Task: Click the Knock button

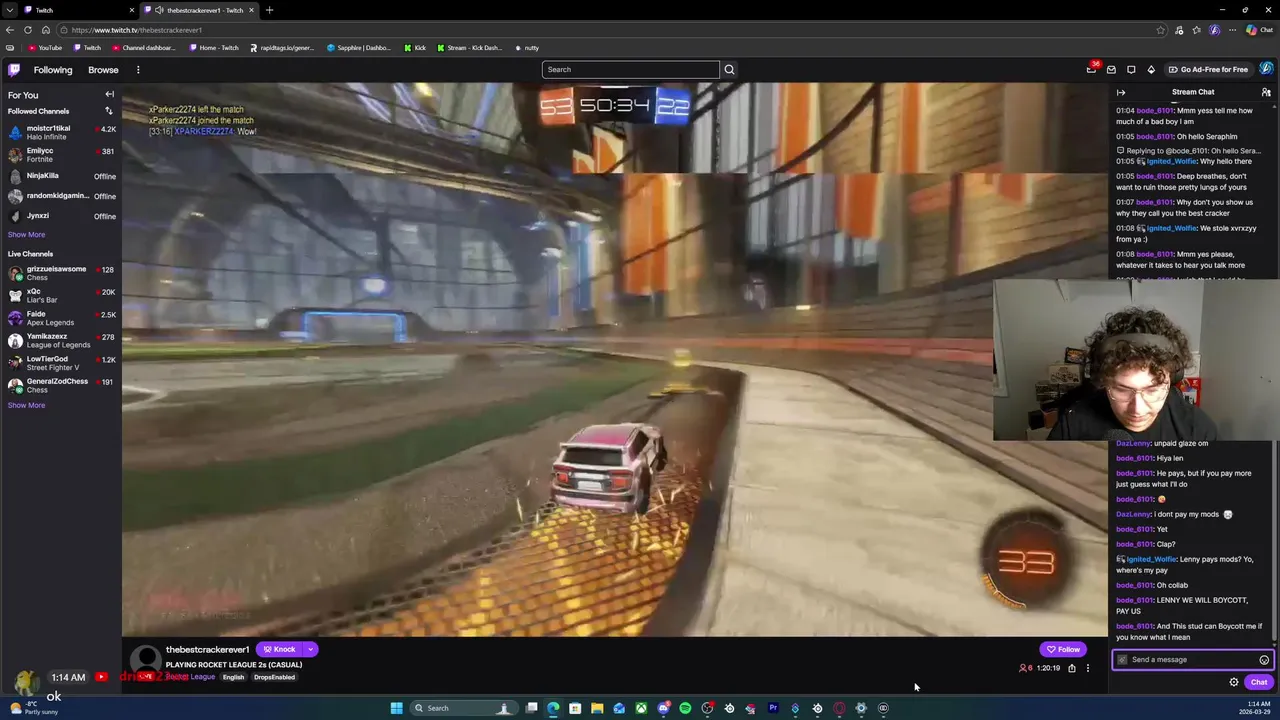Action: (x=279, y=650)
